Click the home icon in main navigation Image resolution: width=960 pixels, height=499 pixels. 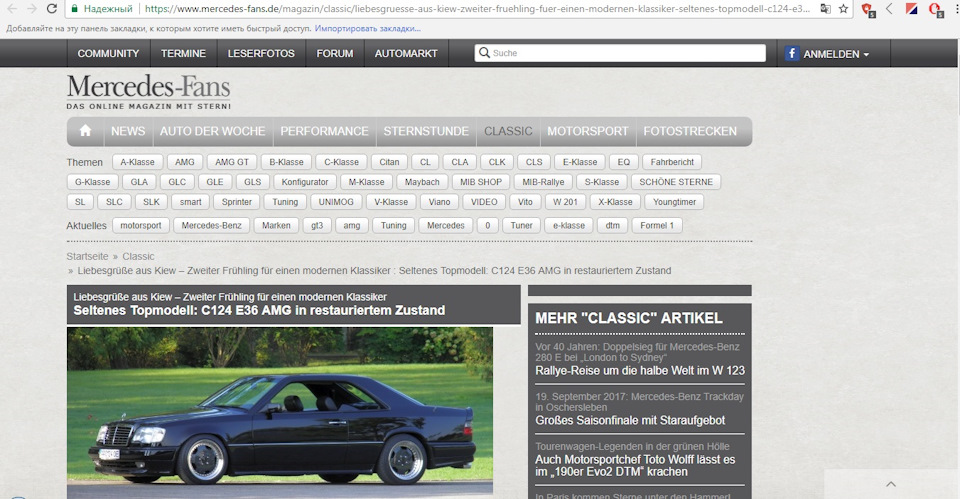(x=85, y=131)
